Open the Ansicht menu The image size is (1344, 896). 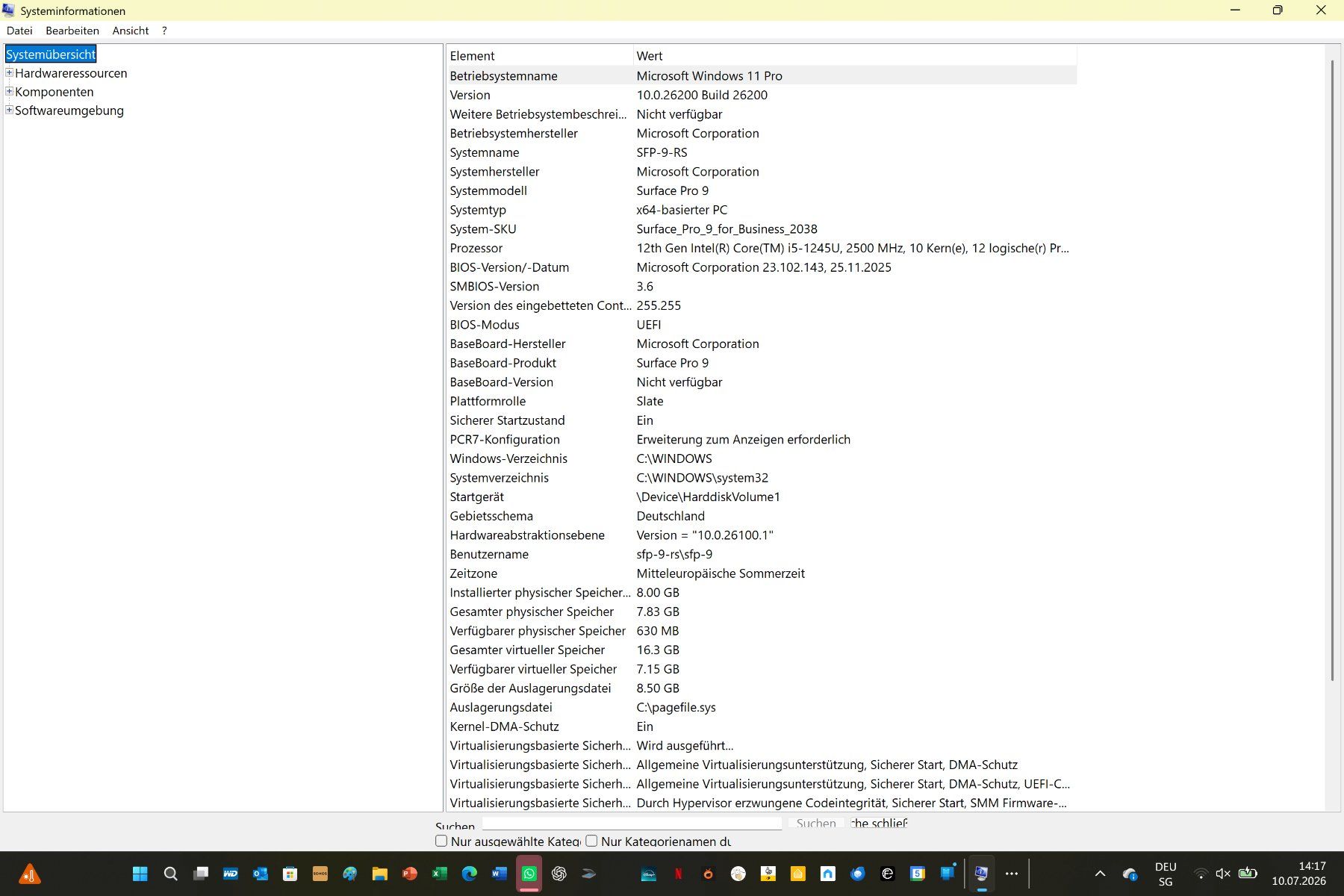(x=131, y=31)
